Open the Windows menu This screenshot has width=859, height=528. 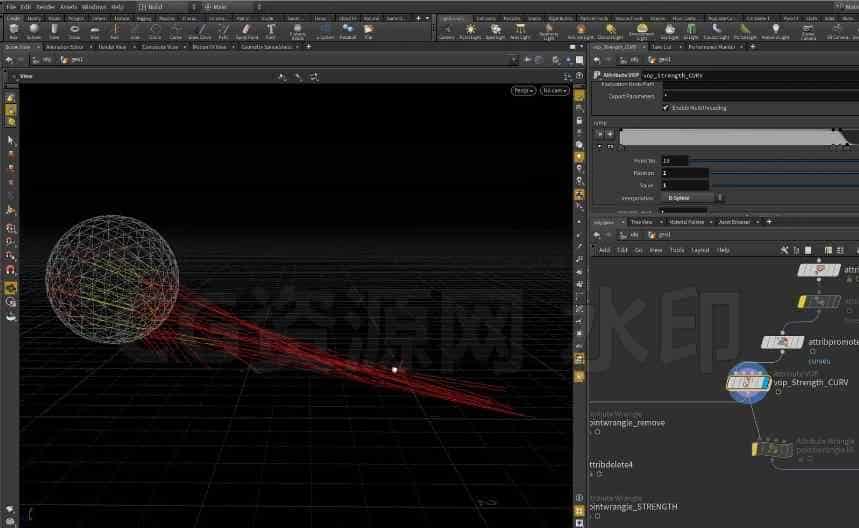(x=94, y=7)
